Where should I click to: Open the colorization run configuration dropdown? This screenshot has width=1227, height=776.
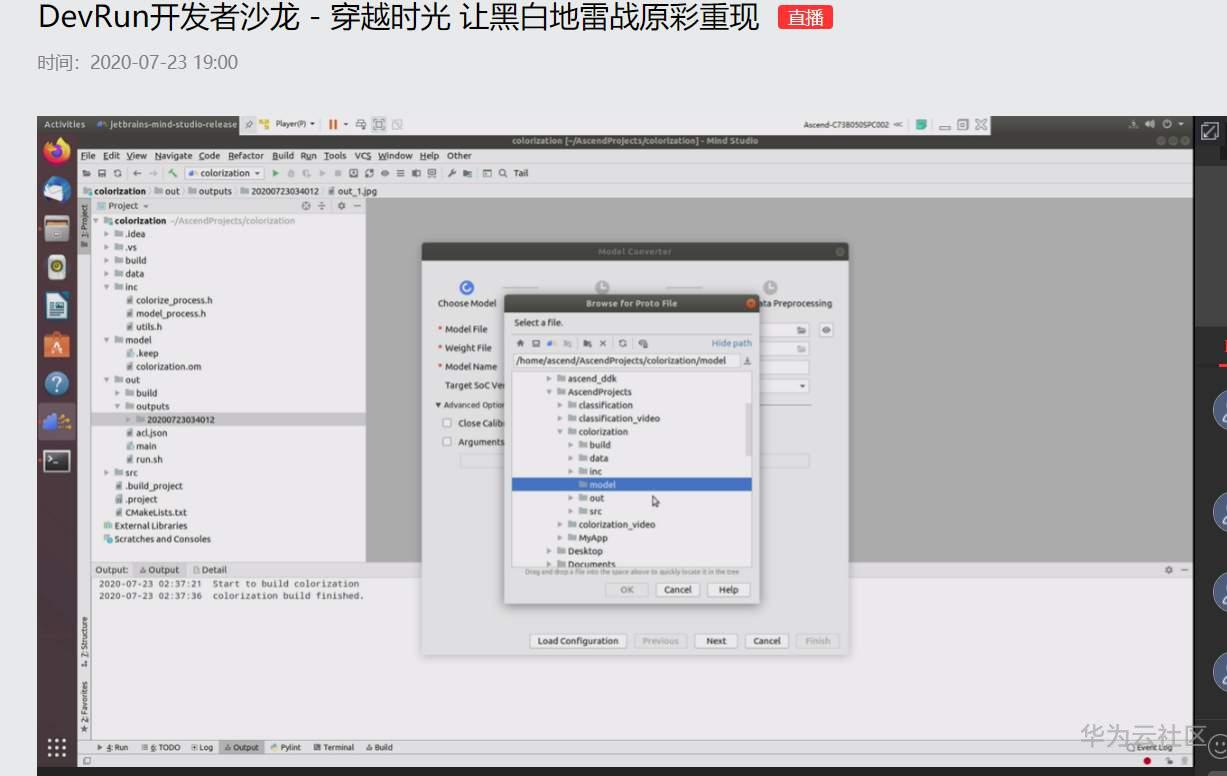[225, 173]
